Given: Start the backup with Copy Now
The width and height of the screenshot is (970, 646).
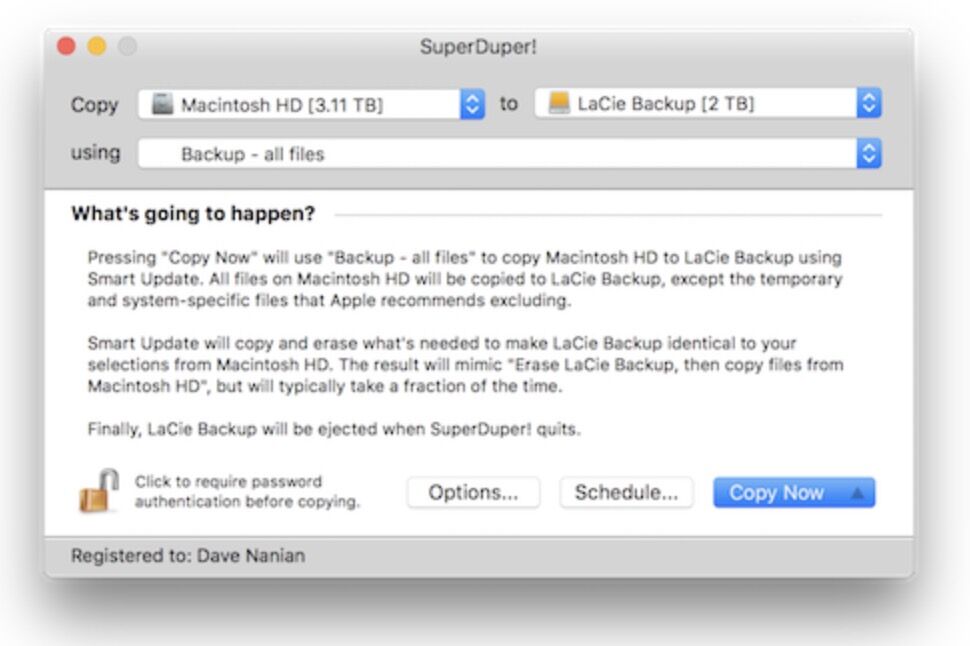Looking at the screenshot, I should point(776,492).
